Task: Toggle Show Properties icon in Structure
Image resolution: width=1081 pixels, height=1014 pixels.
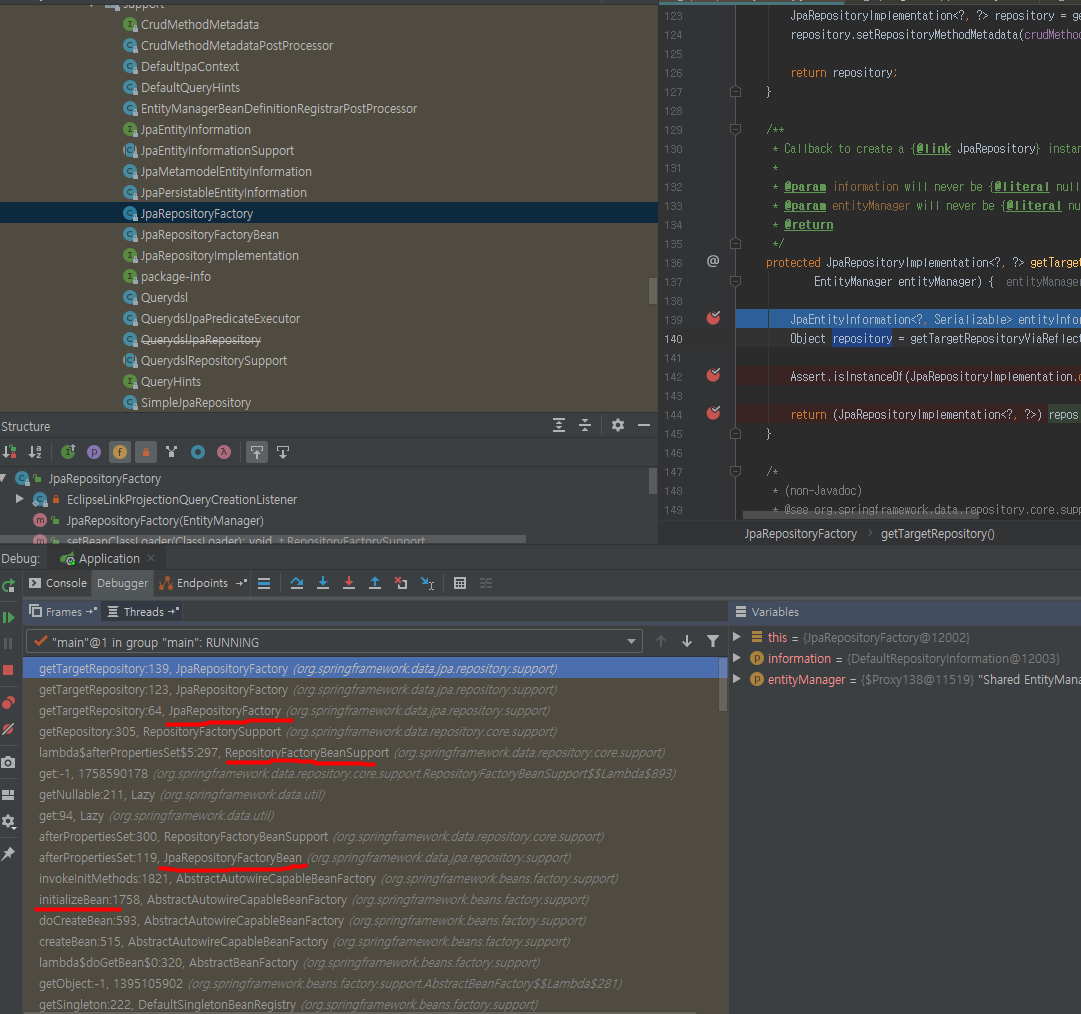Action: pos(94,452)
